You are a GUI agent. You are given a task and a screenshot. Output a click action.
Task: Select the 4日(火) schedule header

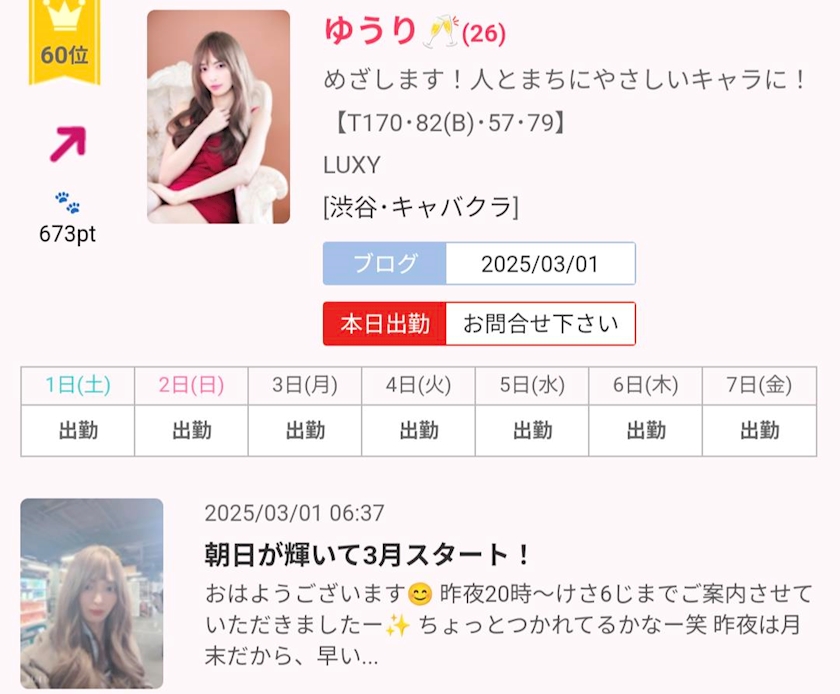coord(418,386)
